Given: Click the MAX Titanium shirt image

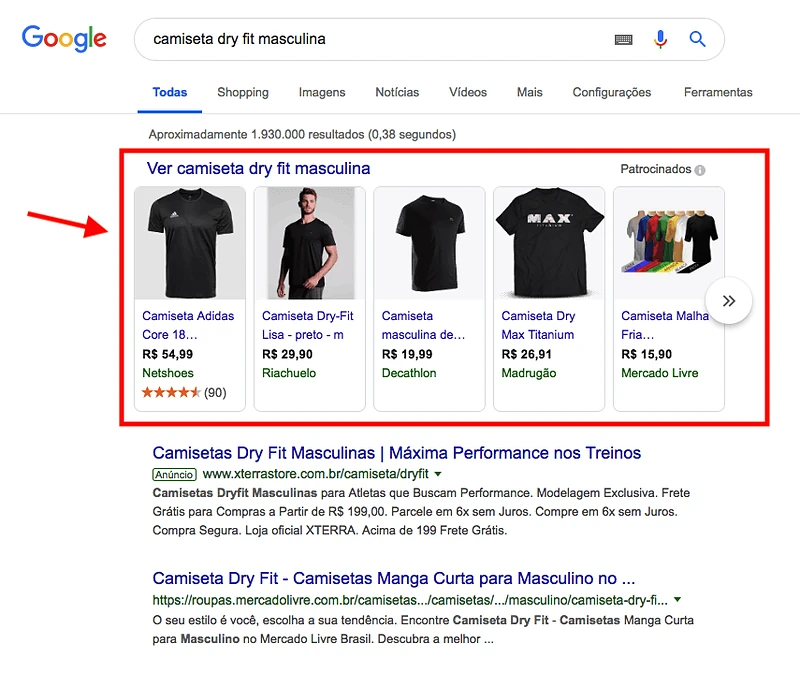Looking at the screenshot, I should pos(549,243).
